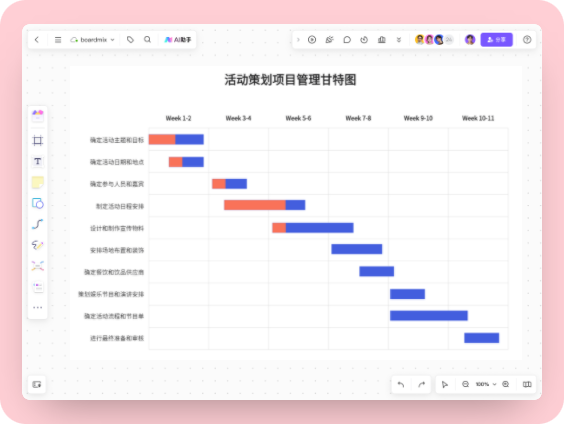Open the minimap icon at the bottom right
This screenshot has height=424, width=564.
coord(527,384)
